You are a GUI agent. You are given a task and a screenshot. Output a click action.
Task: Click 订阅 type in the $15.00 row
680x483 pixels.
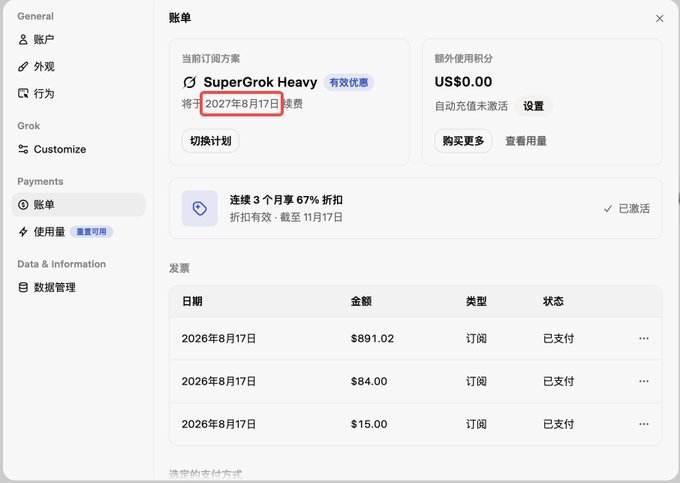pos(476,424)
